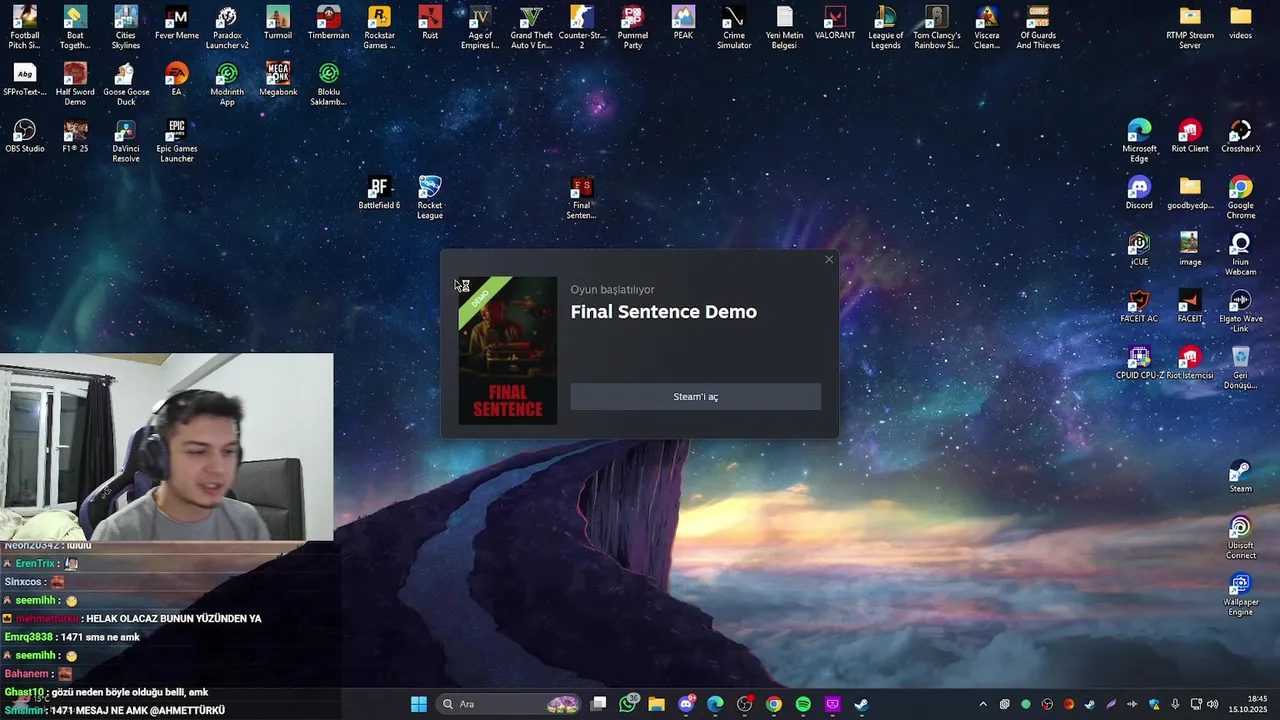Expand the hidden system tray icons
The image size is (1280, 720).
pos(982,704)
